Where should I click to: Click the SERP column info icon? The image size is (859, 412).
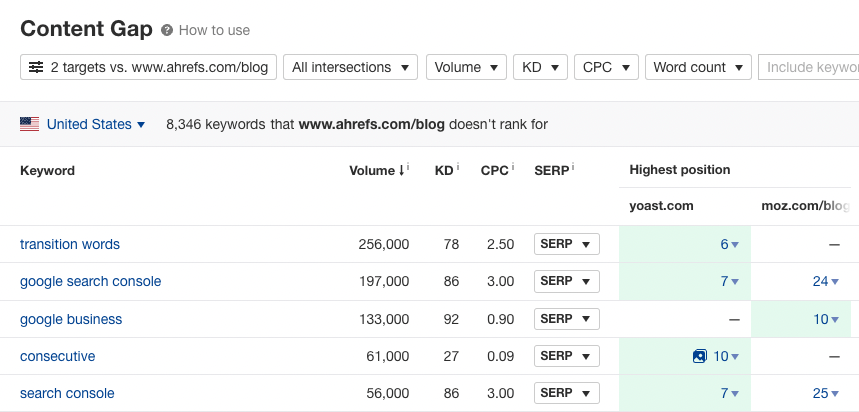(x=573, y=167)
